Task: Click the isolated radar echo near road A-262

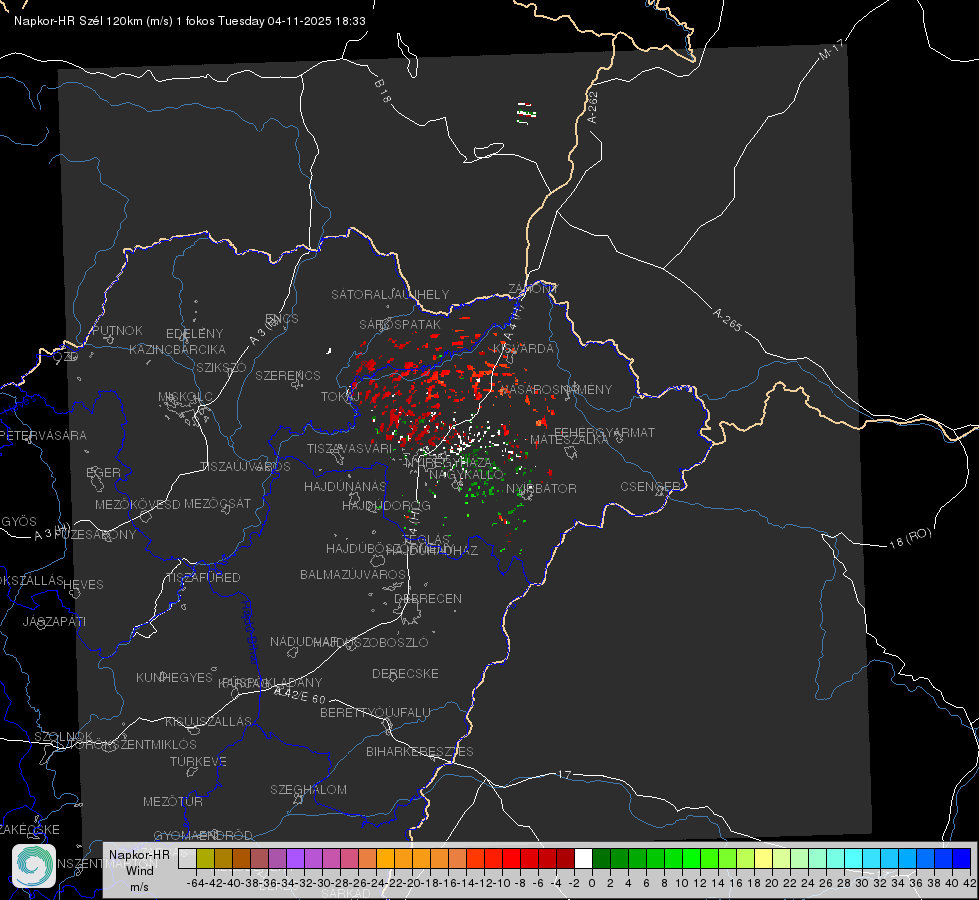Action: click(526, 113)
